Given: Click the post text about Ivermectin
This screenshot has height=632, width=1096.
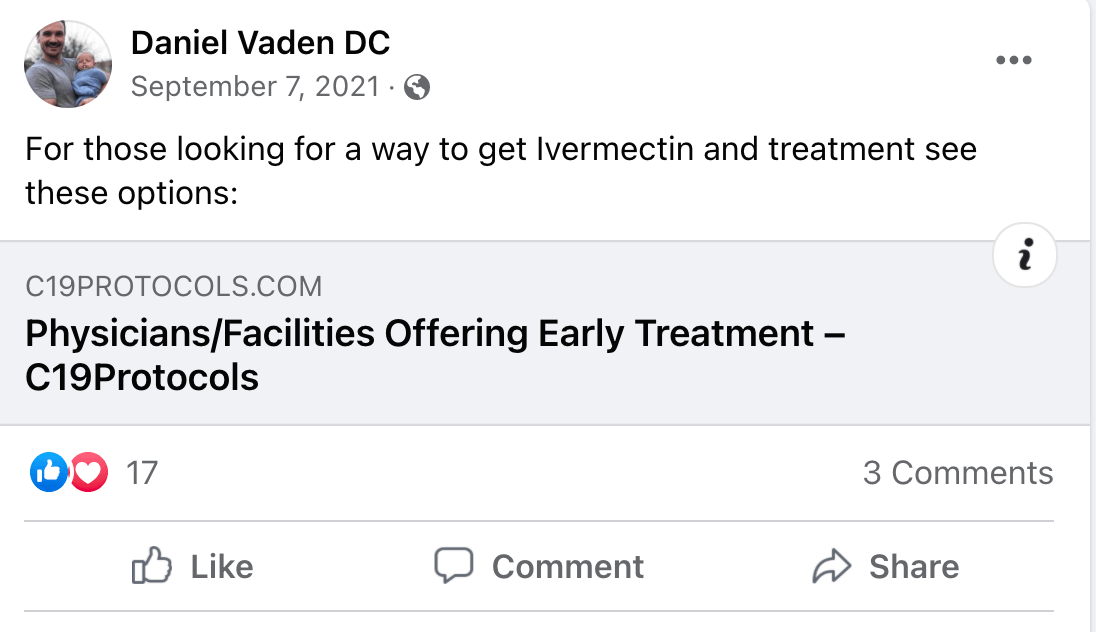Looking at the screenshot, I should 500,171.
